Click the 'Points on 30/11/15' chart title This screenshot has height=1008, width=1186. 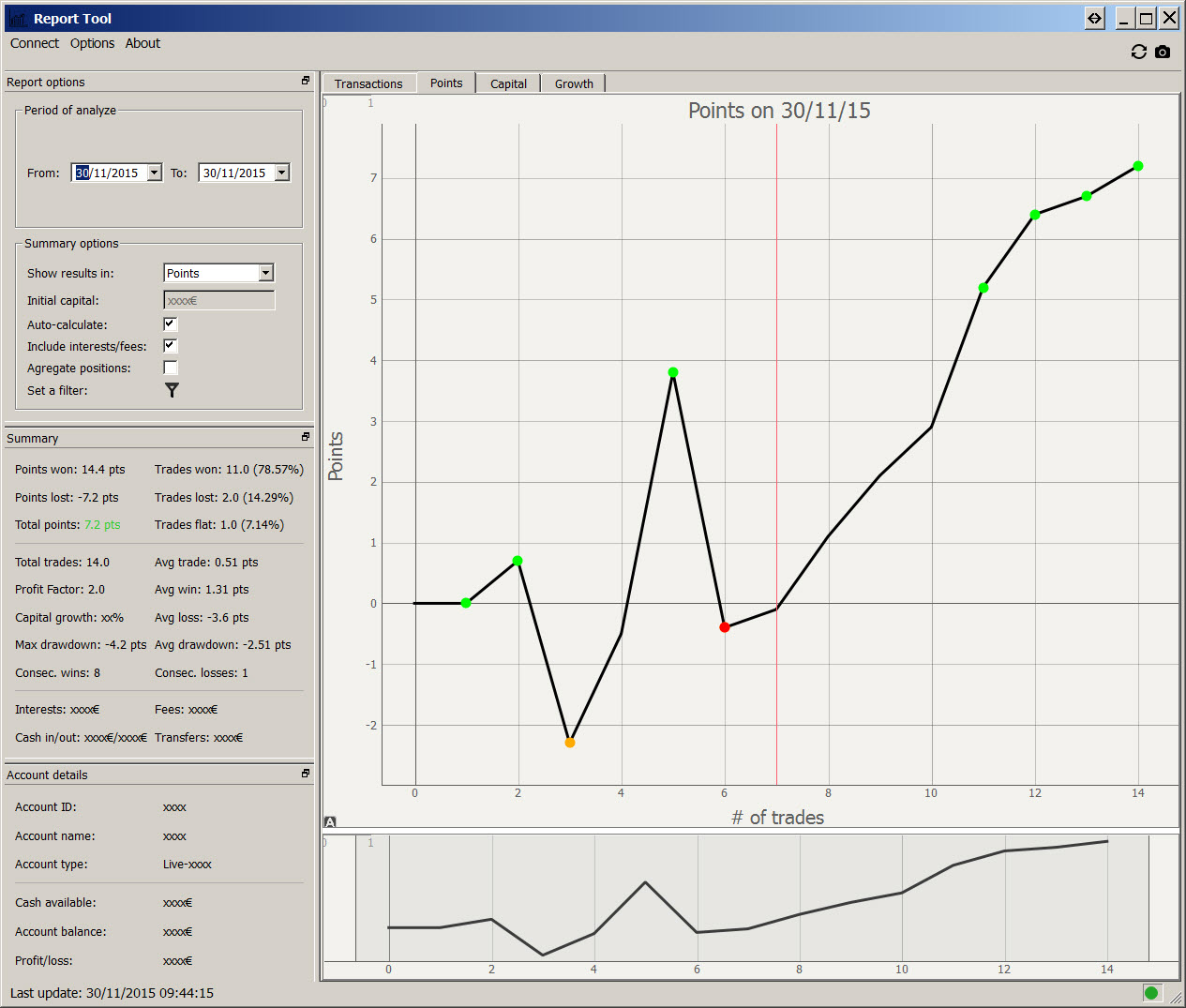(x=779, y=111)
